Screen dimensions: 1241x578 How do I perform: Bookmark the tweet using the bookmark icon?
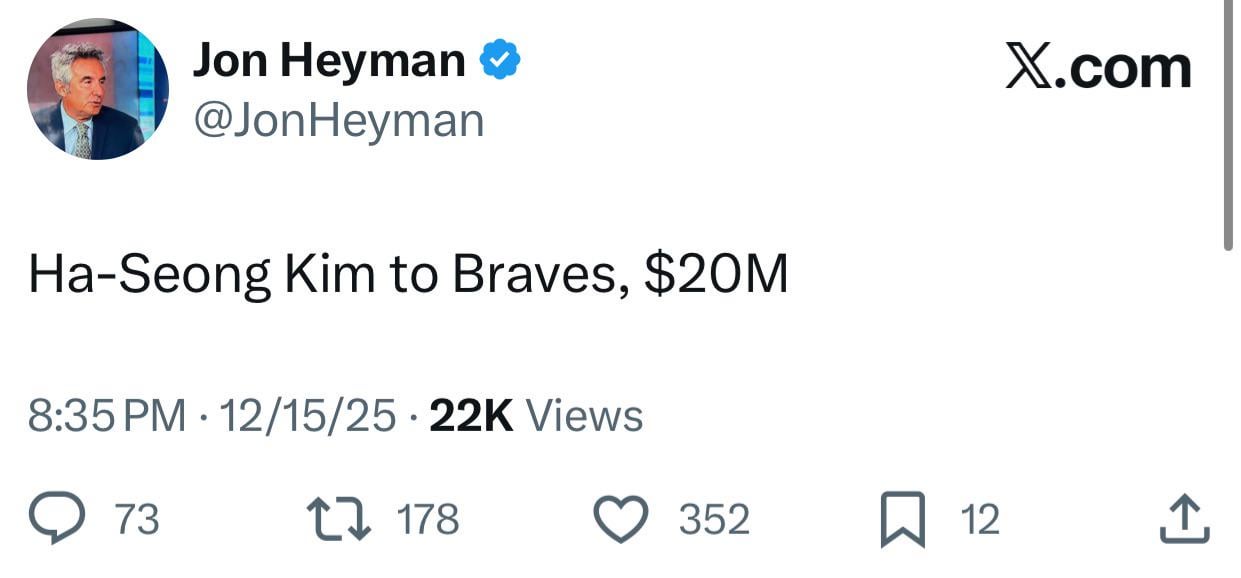pyautogui.click(x=905, y=518)
